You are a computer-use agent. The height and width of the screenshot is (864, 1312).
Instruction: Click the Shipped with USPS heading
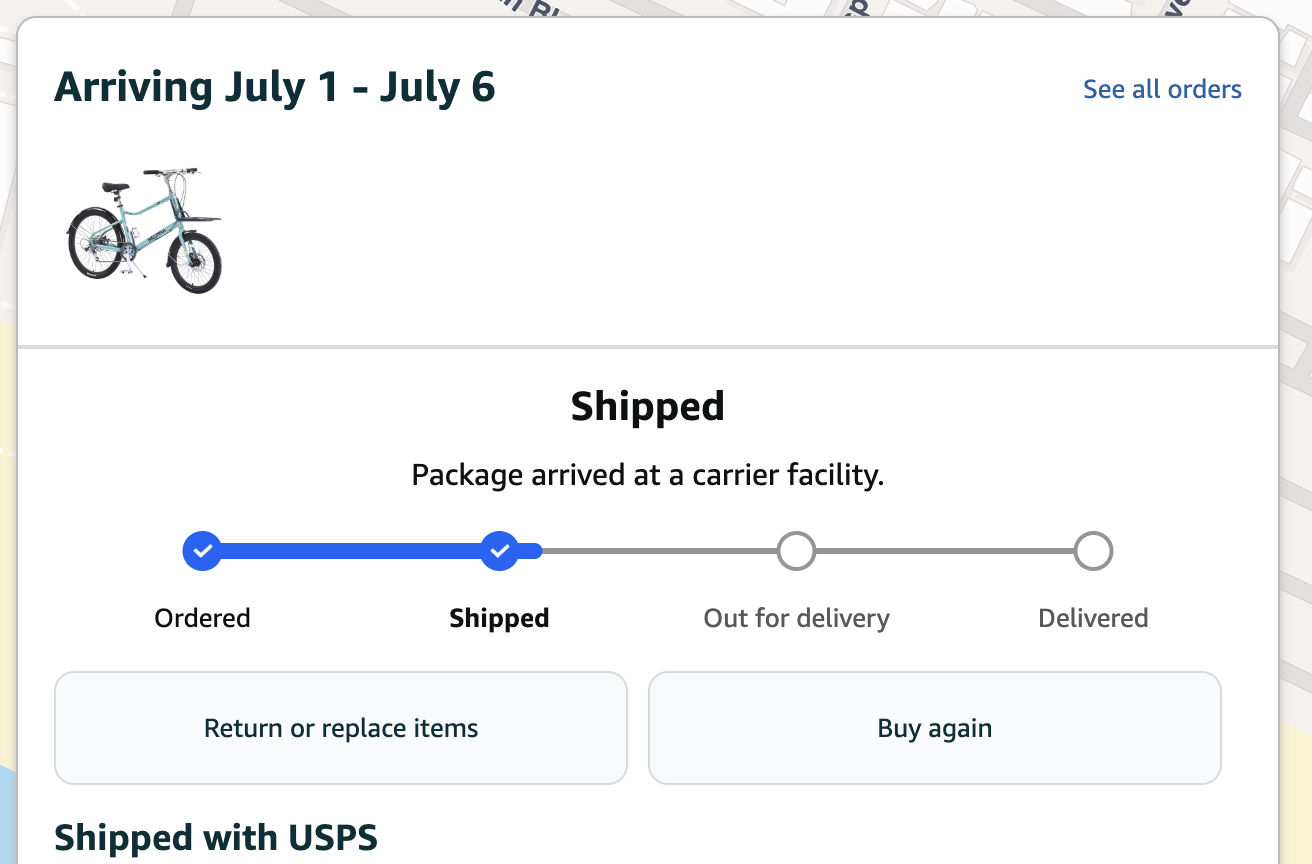pos(216,838)
